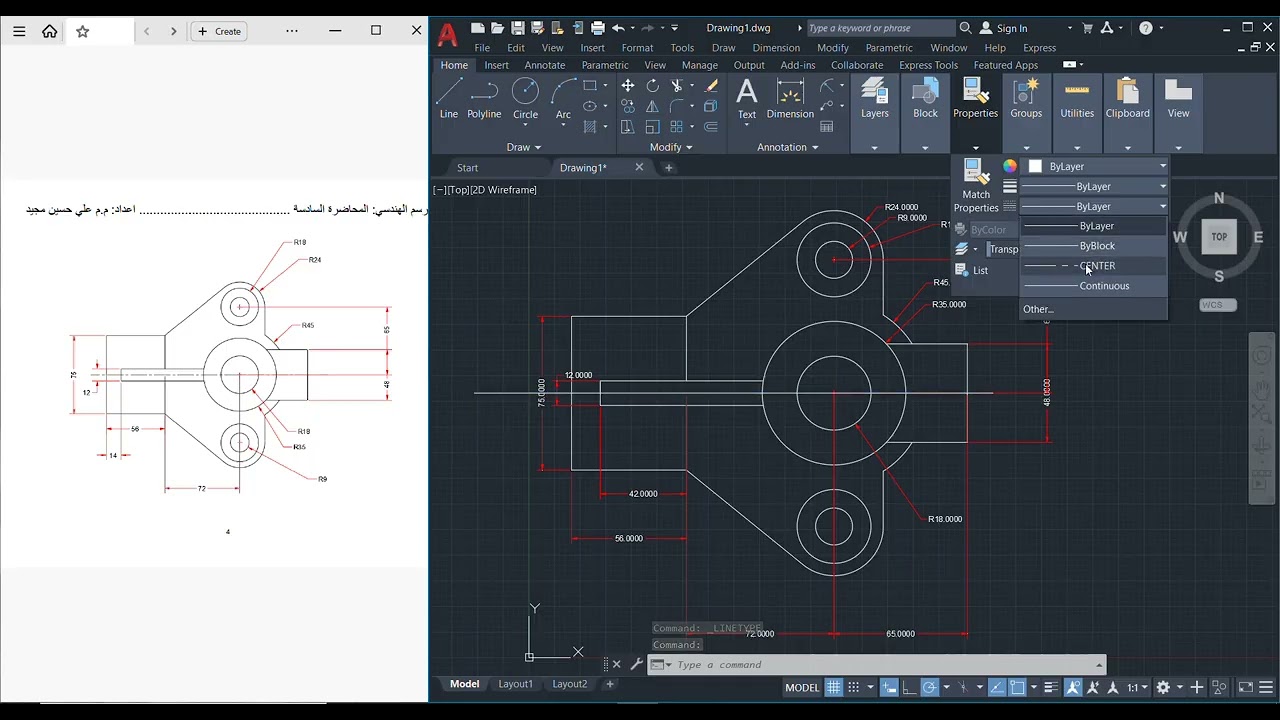Click the Offset tool icon
The image size is (1280, 720).
711,127
